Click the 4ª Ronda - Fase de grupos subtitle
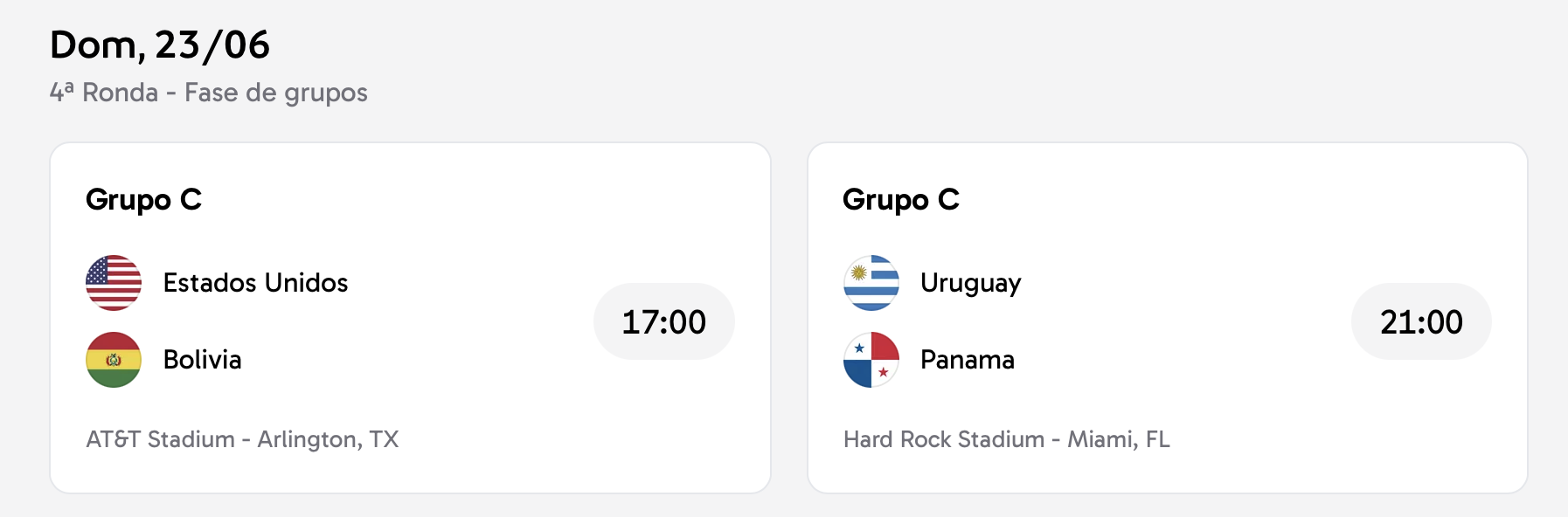This screenshot has height=517, width=1568. pyautogui.click(x=208, y=93)
